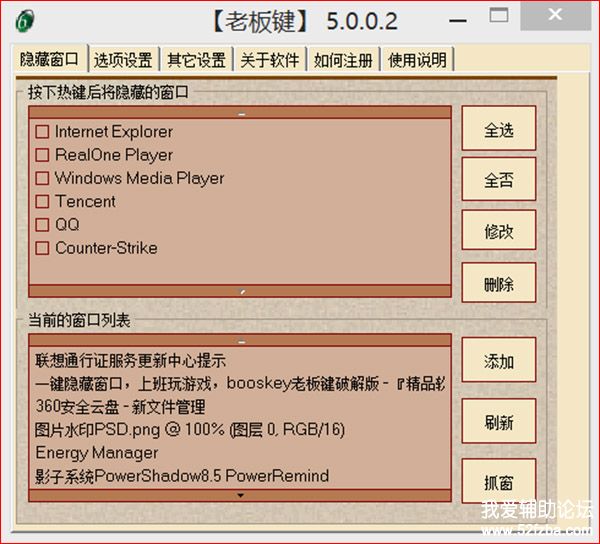Select 图片水印PSD.png window entry
The width and height of the screenshot is (600, 544).
[240, 430]
